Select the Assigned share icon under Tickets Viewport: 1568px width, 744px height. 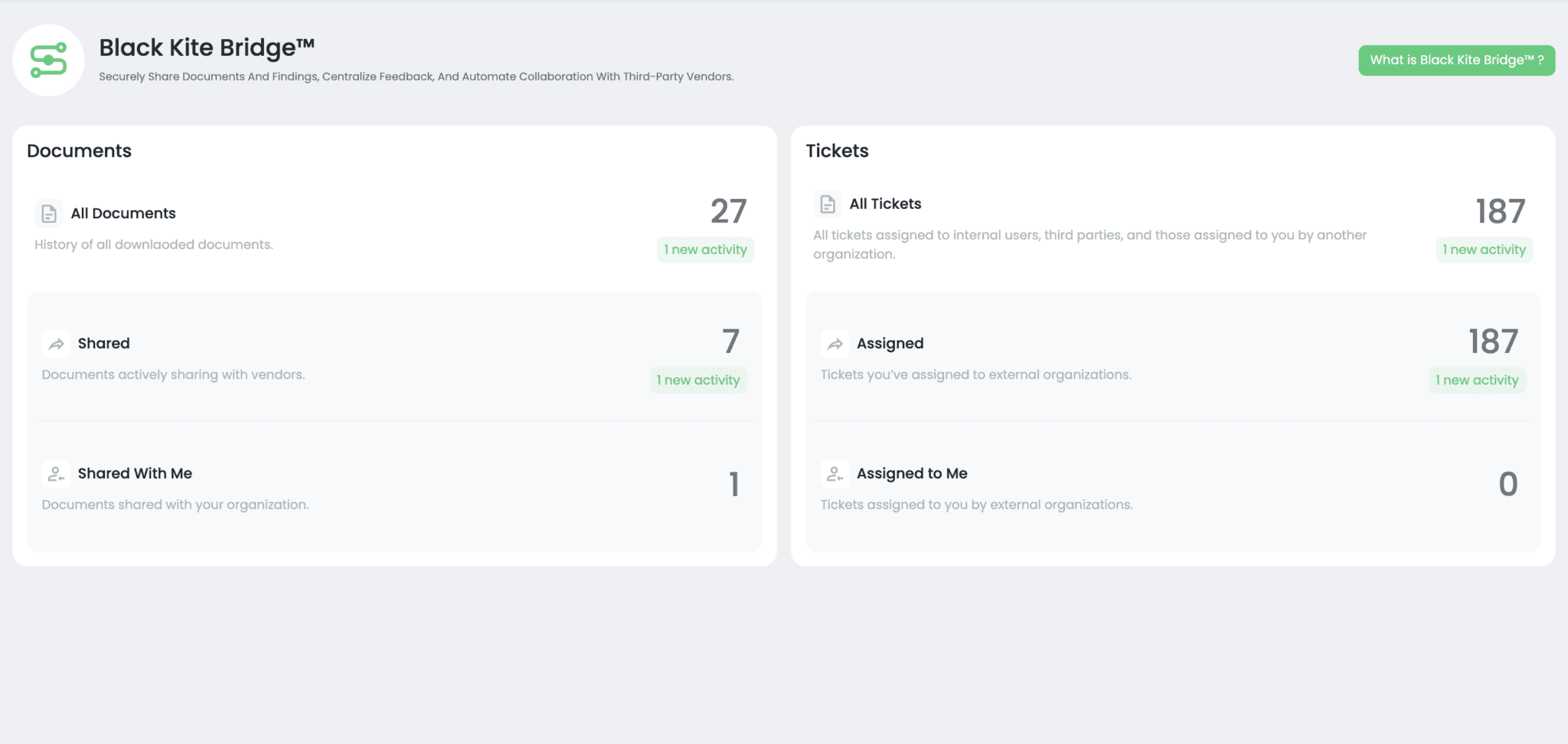[x=835, y=344]
